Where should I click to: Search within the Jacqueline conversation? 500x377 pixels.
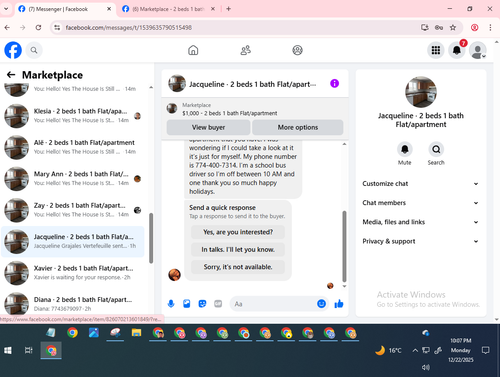tap(436, 149)
